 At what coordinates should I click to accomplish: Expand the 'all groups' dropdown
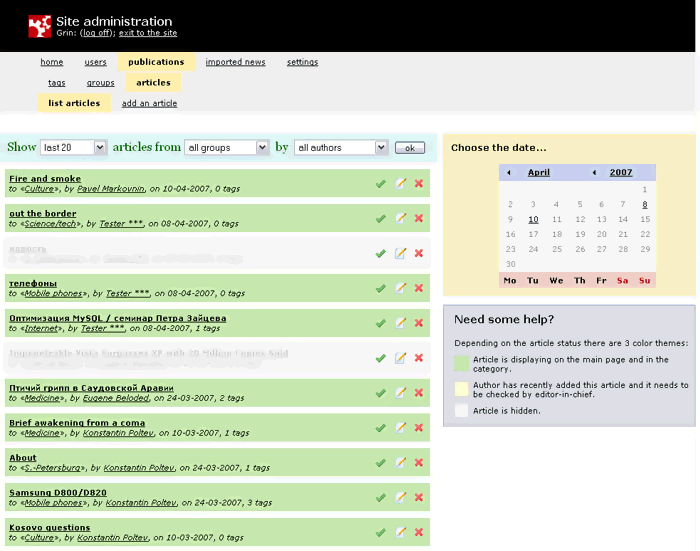(226, 148)
